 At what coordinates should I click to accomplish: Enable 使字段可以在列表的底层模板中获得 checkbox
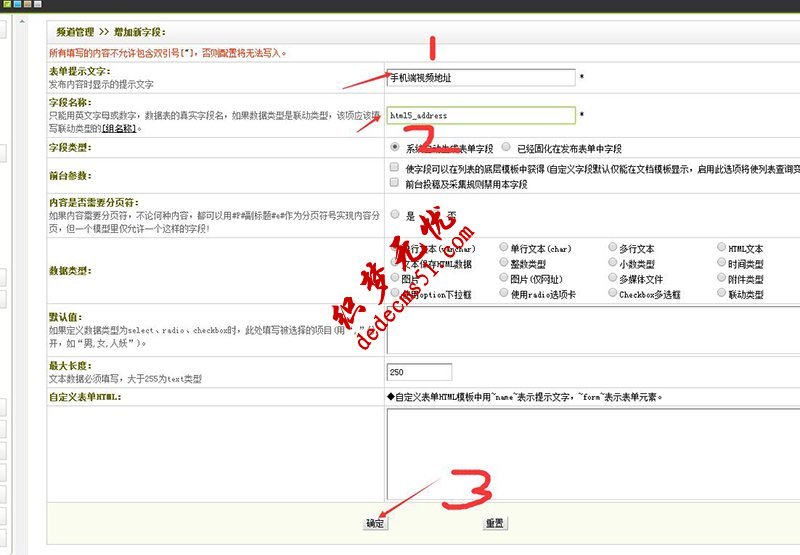tap(394, 167)
